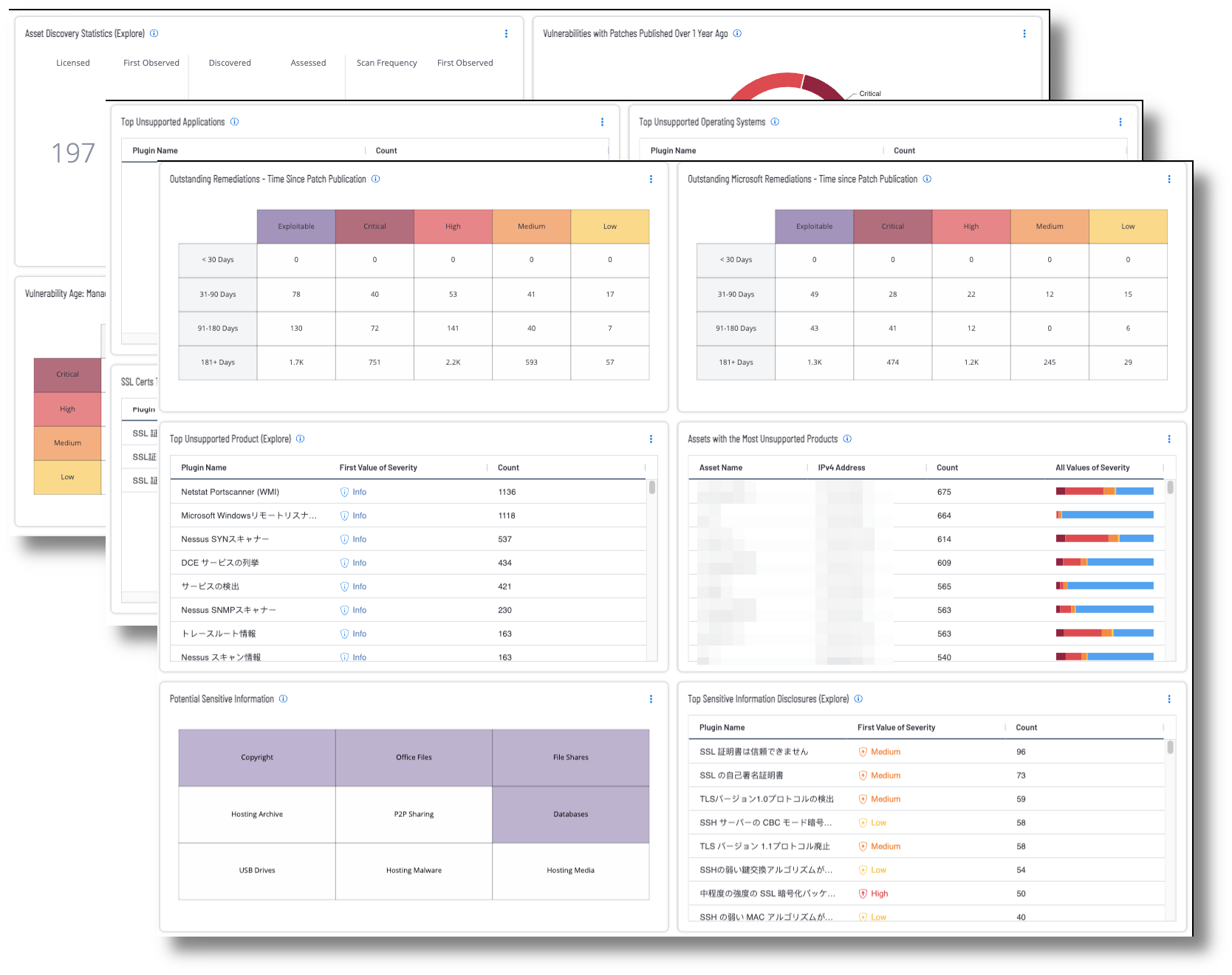Select the Databases tile in sensitive information matrix
The image size is (1232, 975).
click(570, 814)
